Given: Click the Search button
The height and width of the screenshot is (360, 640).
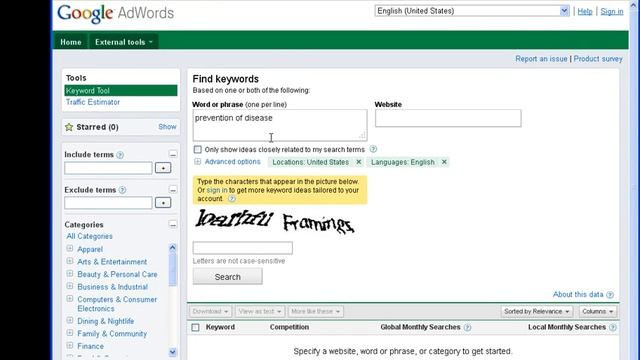Looking at the screenshot, I should (228, 277).
